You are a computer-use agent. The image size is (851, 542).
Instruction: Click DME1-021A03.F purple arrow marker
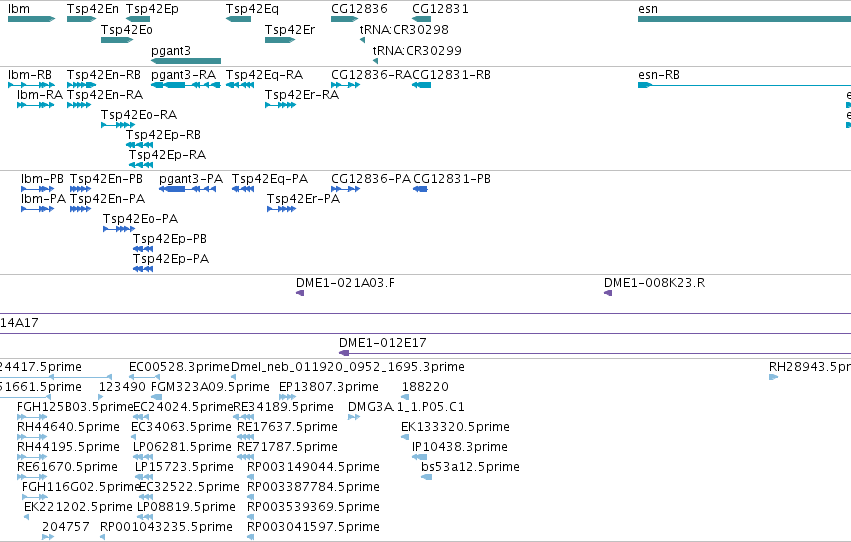(x=300, y=293)
